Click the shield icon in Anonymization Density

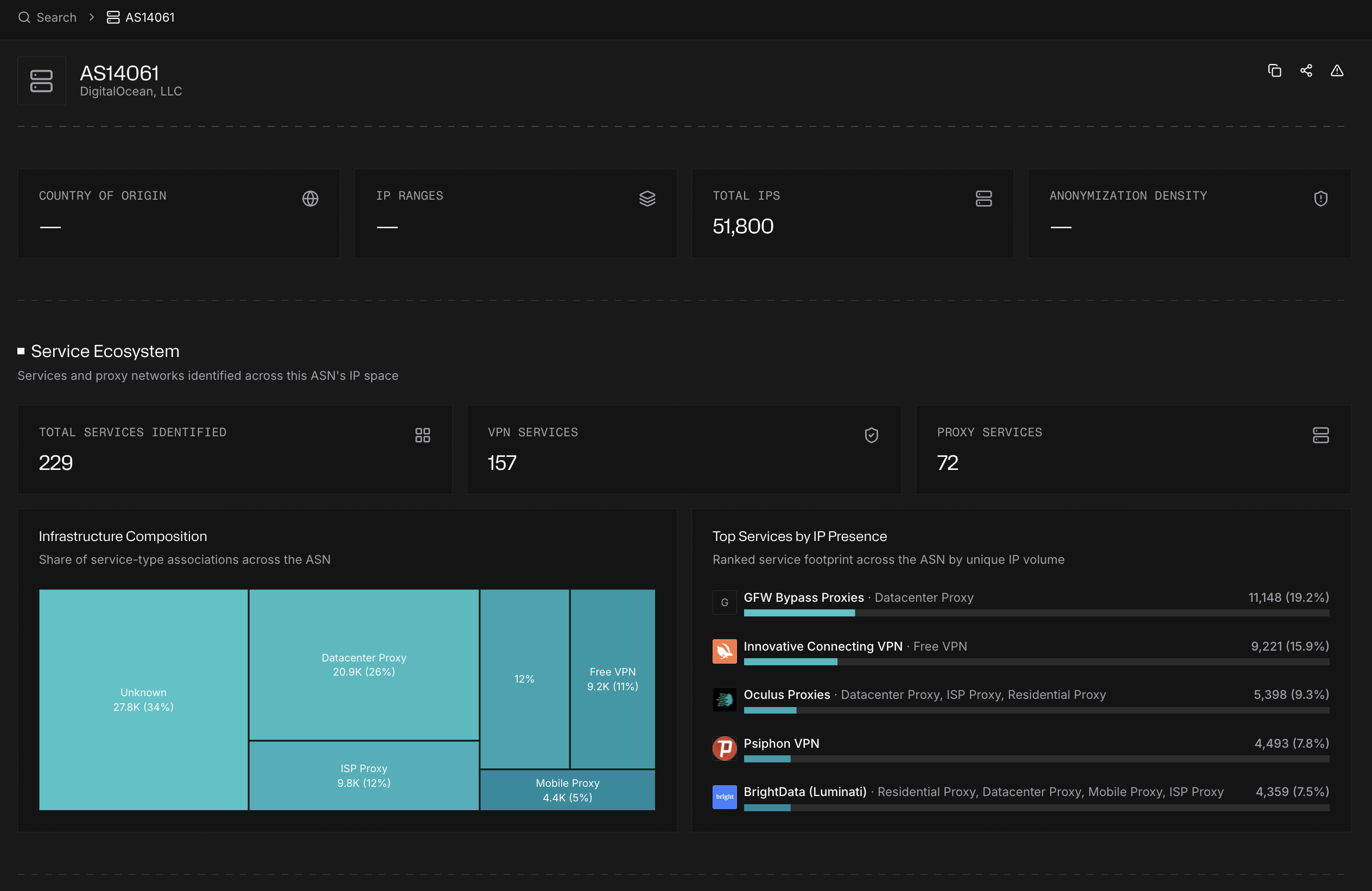1320,198
